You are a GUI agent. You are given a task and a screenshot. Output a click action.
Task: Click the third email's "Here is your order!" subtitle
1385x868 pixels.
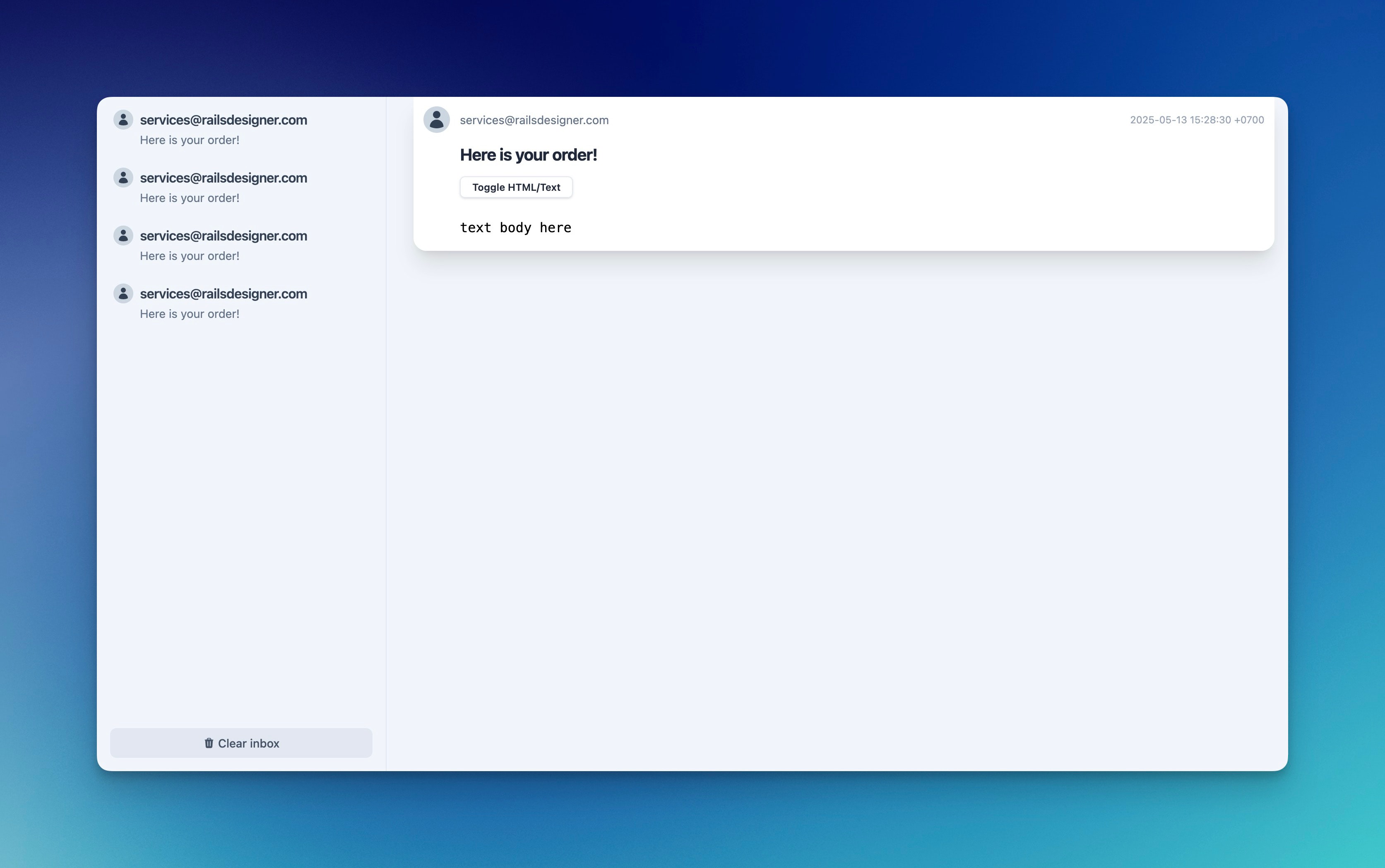click(x=190, y=256)
